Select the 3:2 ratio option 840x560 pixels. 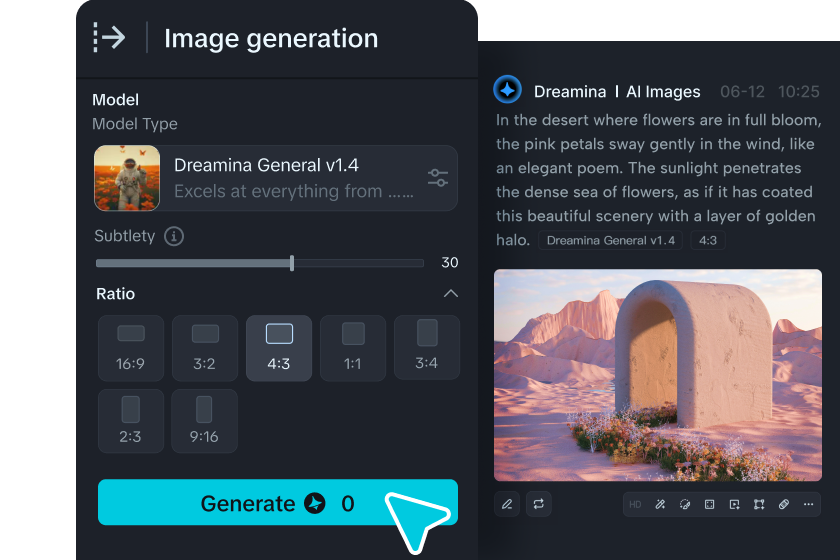[x=205, y=348]
